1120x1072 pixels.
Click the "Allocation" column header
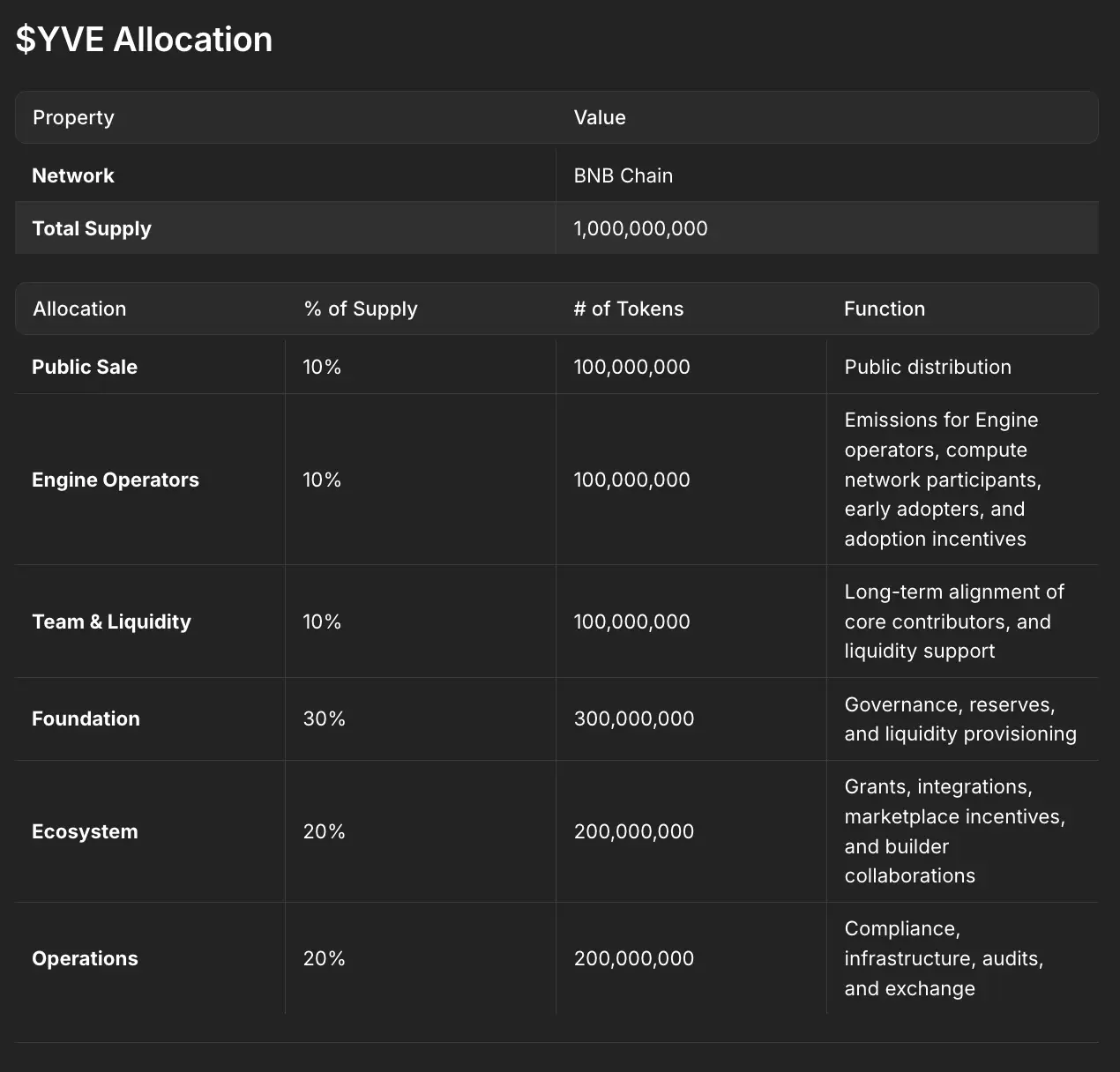click(x=79, y=309)
